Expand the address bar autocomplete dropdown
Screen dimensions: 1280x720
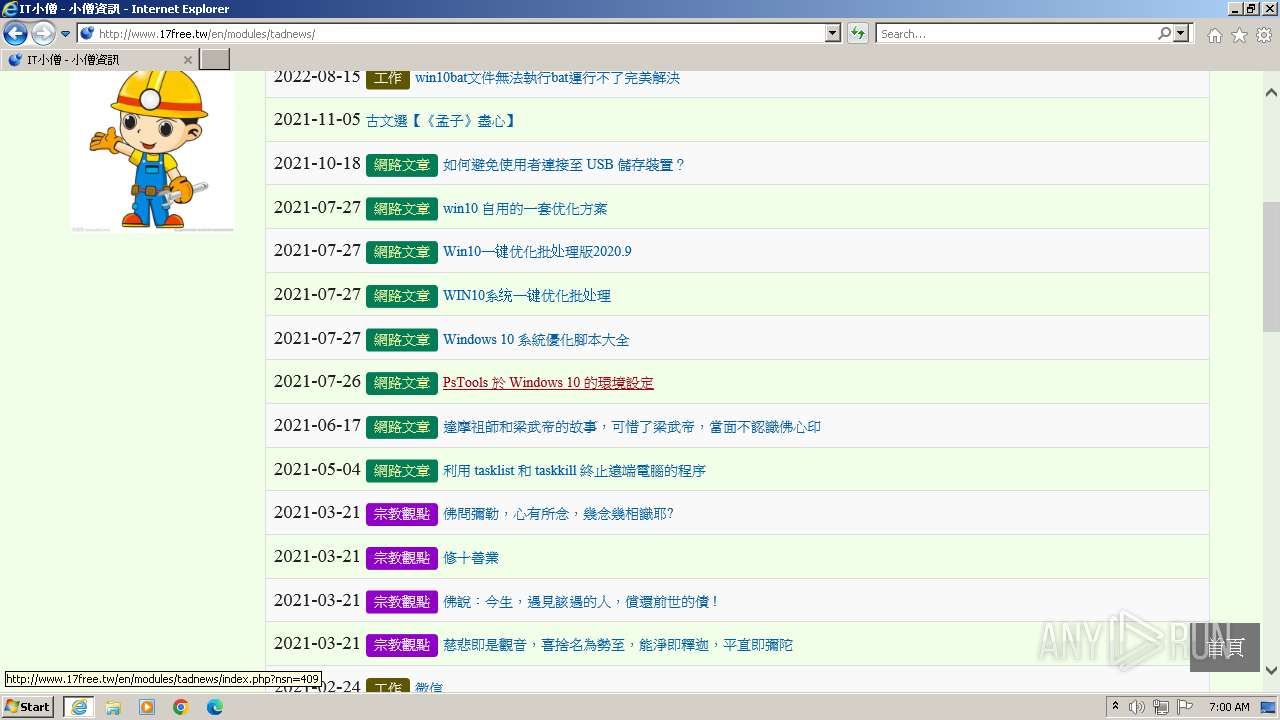pos(833,33)
